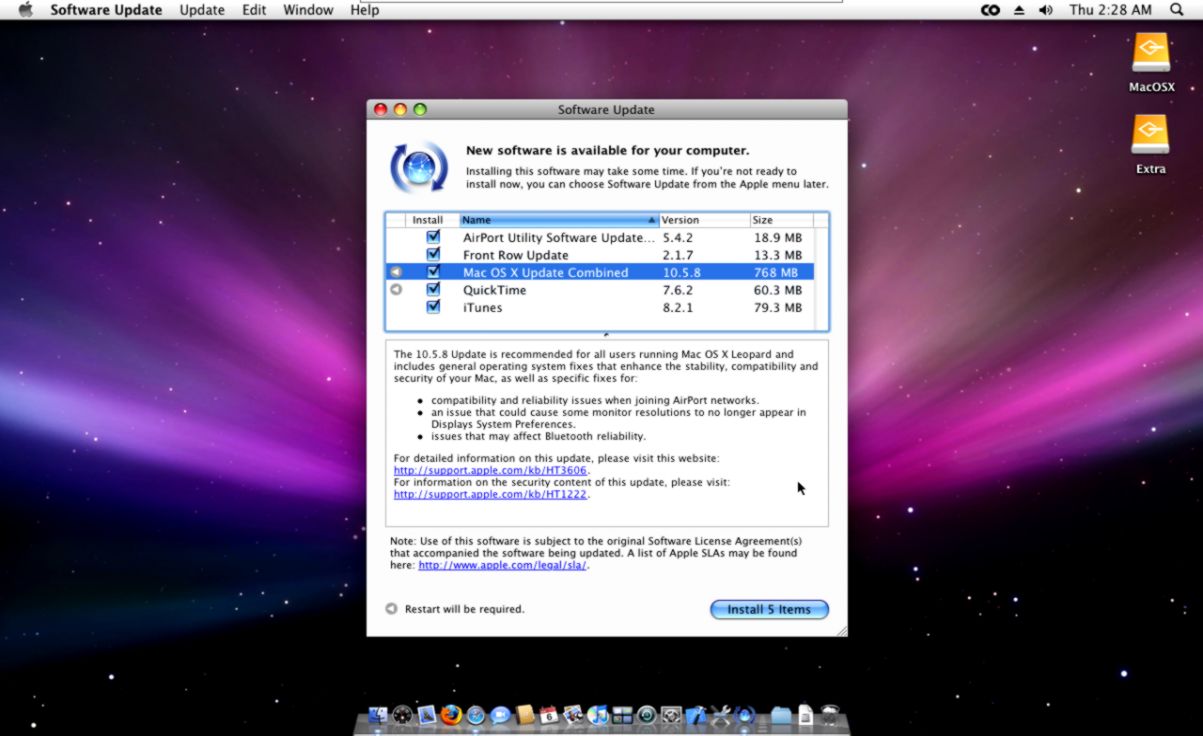Click the Thu 2:28 AM clock
Image resolution: width=1203 pixels, height=736 pixels.
[x=1110, y=10]
